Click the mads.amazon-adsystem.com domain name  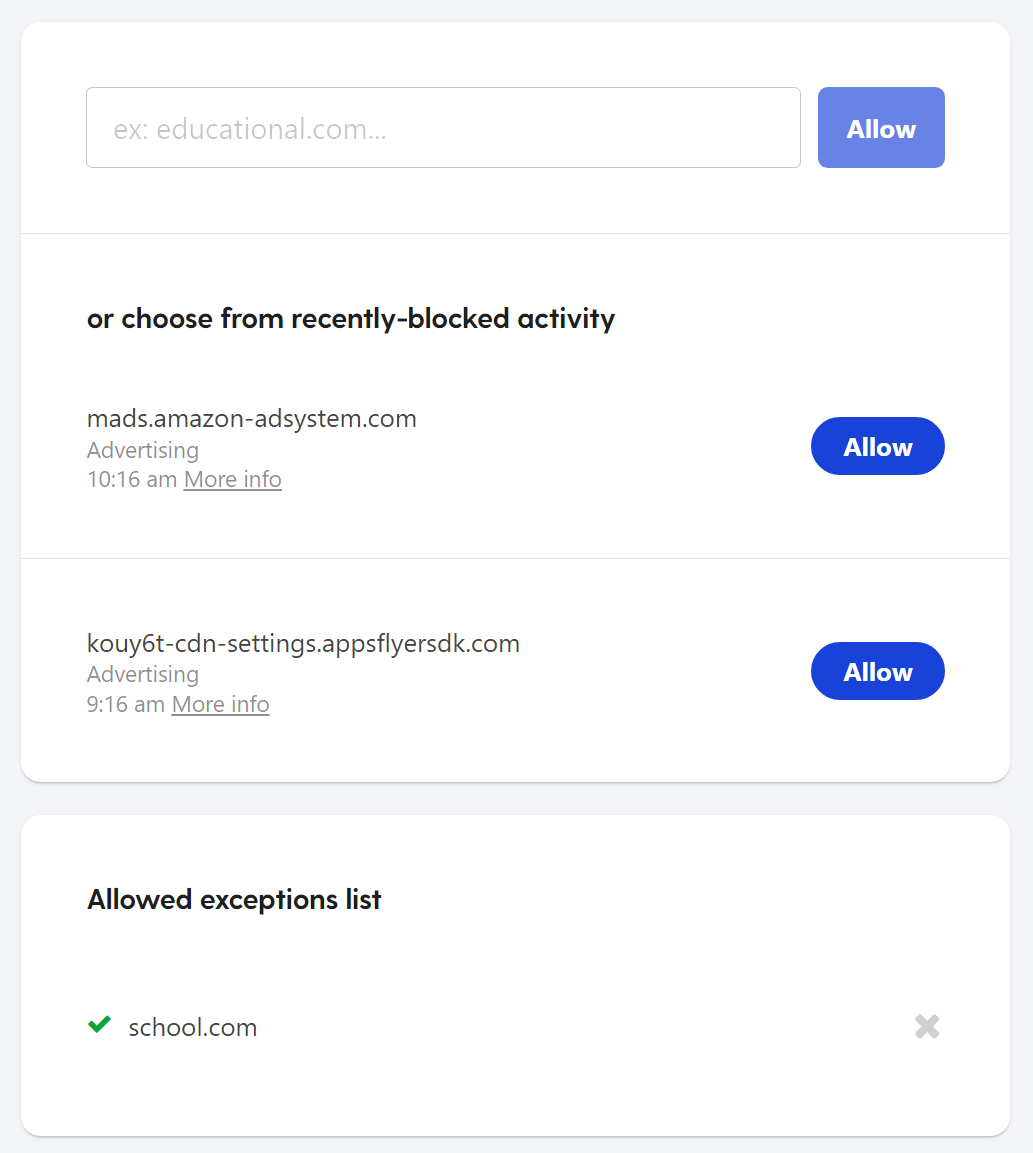(251, 418)
